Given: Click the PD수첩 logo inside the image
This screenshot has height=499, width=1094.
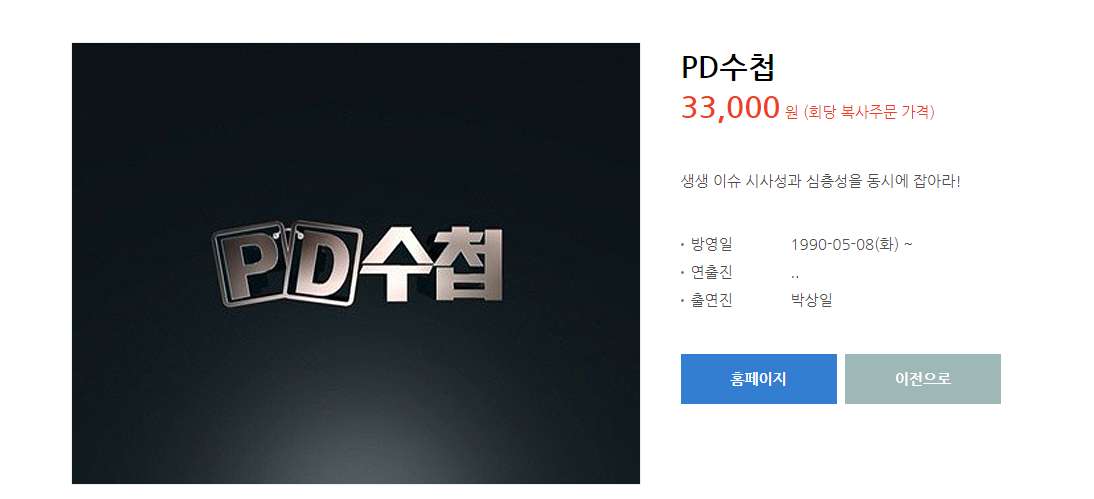Looking at the screenshot, I should pyautogui.click(x=357, y=264).
